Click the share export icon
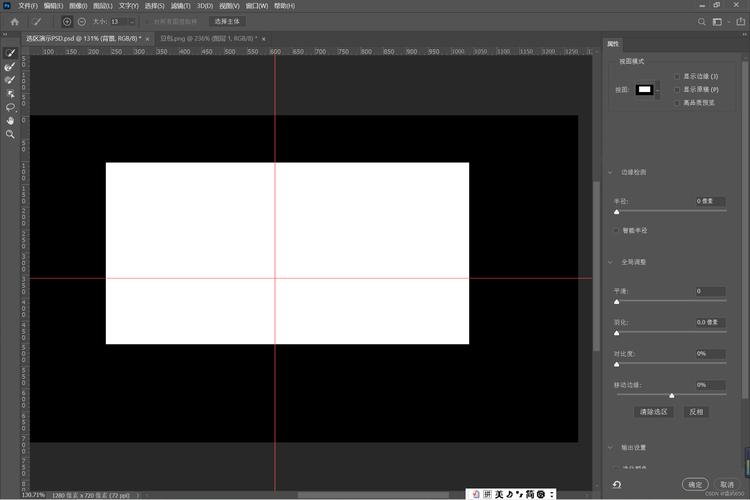Viewport: 750px width, 500px height. point(741,22)
